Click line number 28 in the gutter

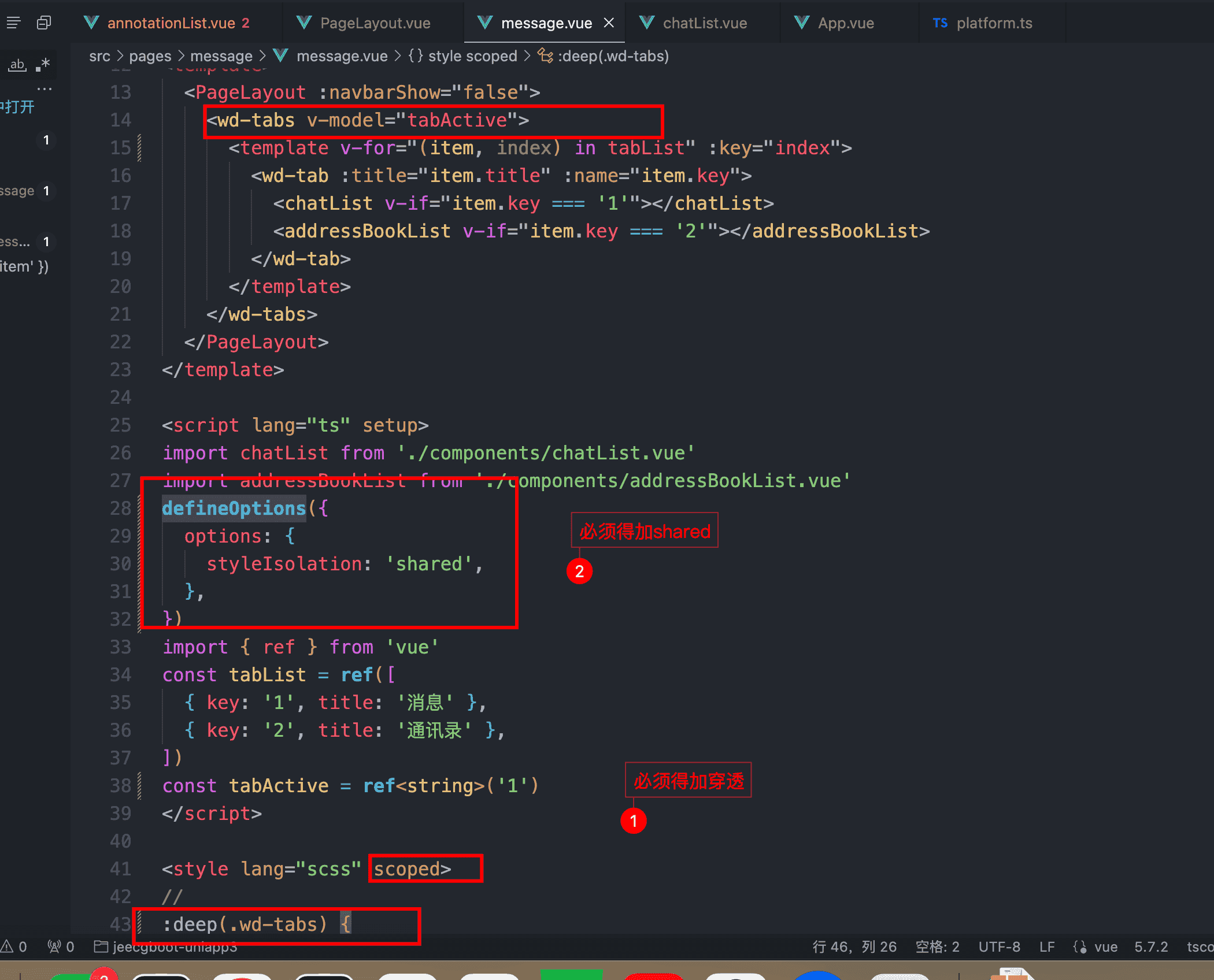click(x=120, y=508)
